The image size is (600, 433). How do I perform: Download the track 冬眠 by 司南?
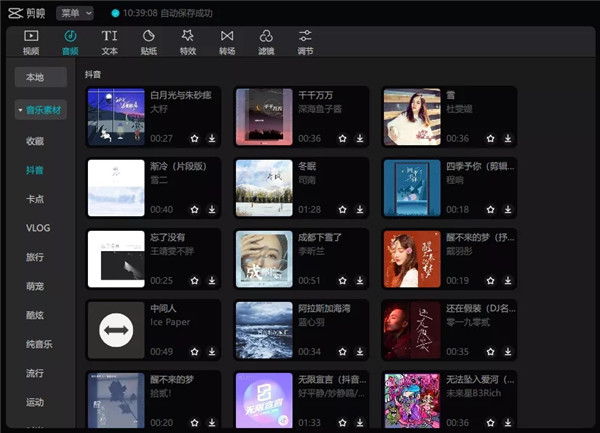point(359,210)
